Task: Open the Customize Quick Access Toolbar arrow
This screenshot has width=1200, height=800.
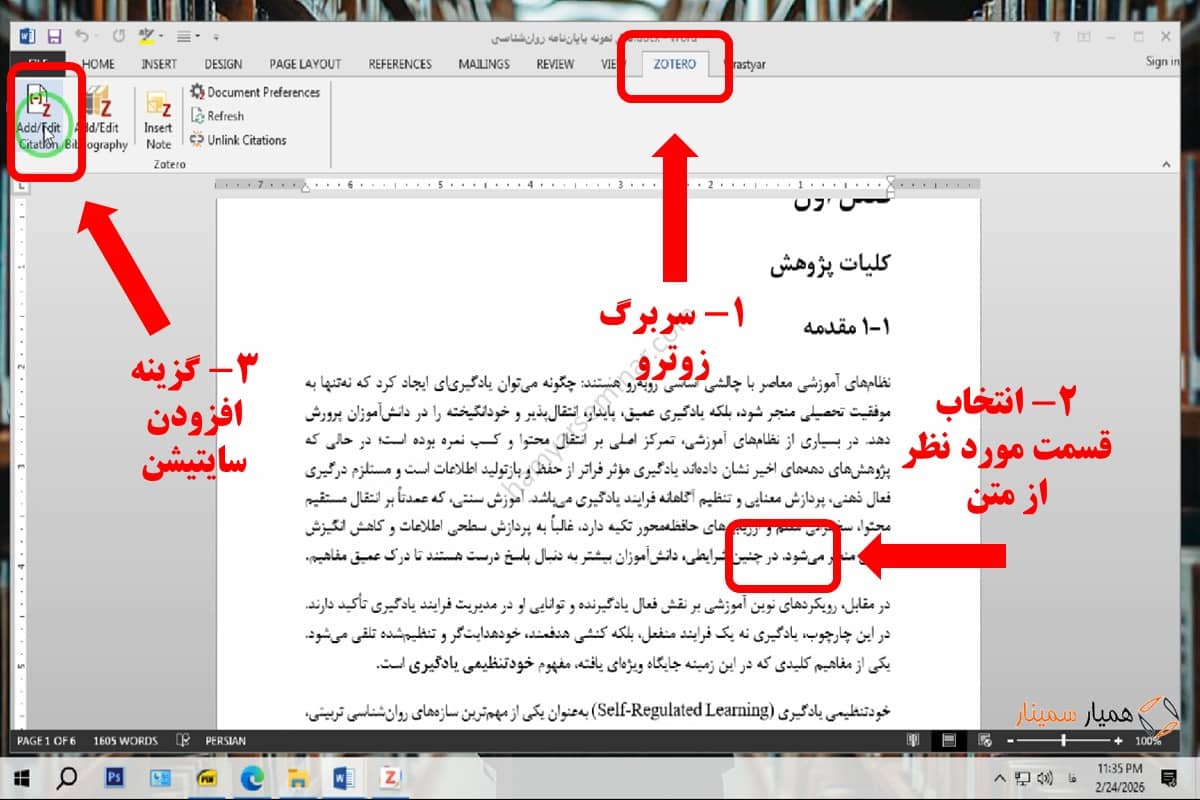Action: coord(215,37)
